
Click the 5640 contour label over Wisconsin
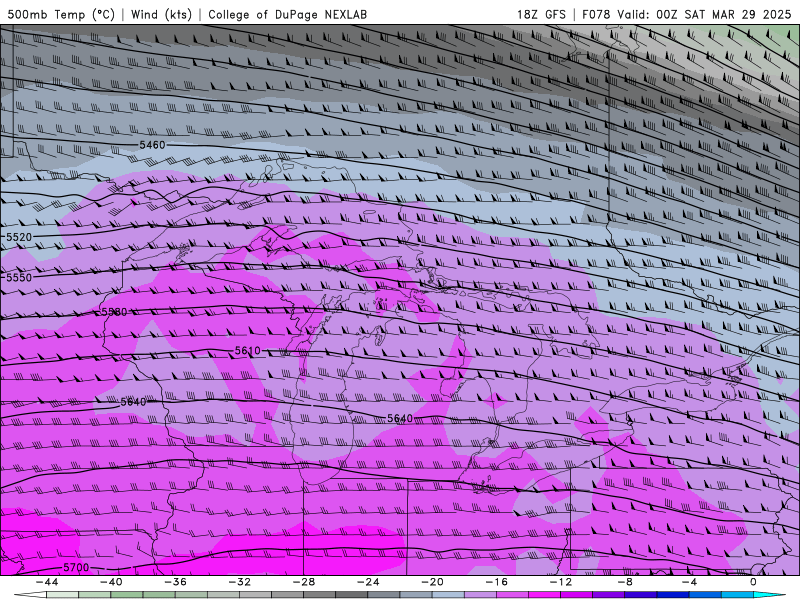(133, 402)
